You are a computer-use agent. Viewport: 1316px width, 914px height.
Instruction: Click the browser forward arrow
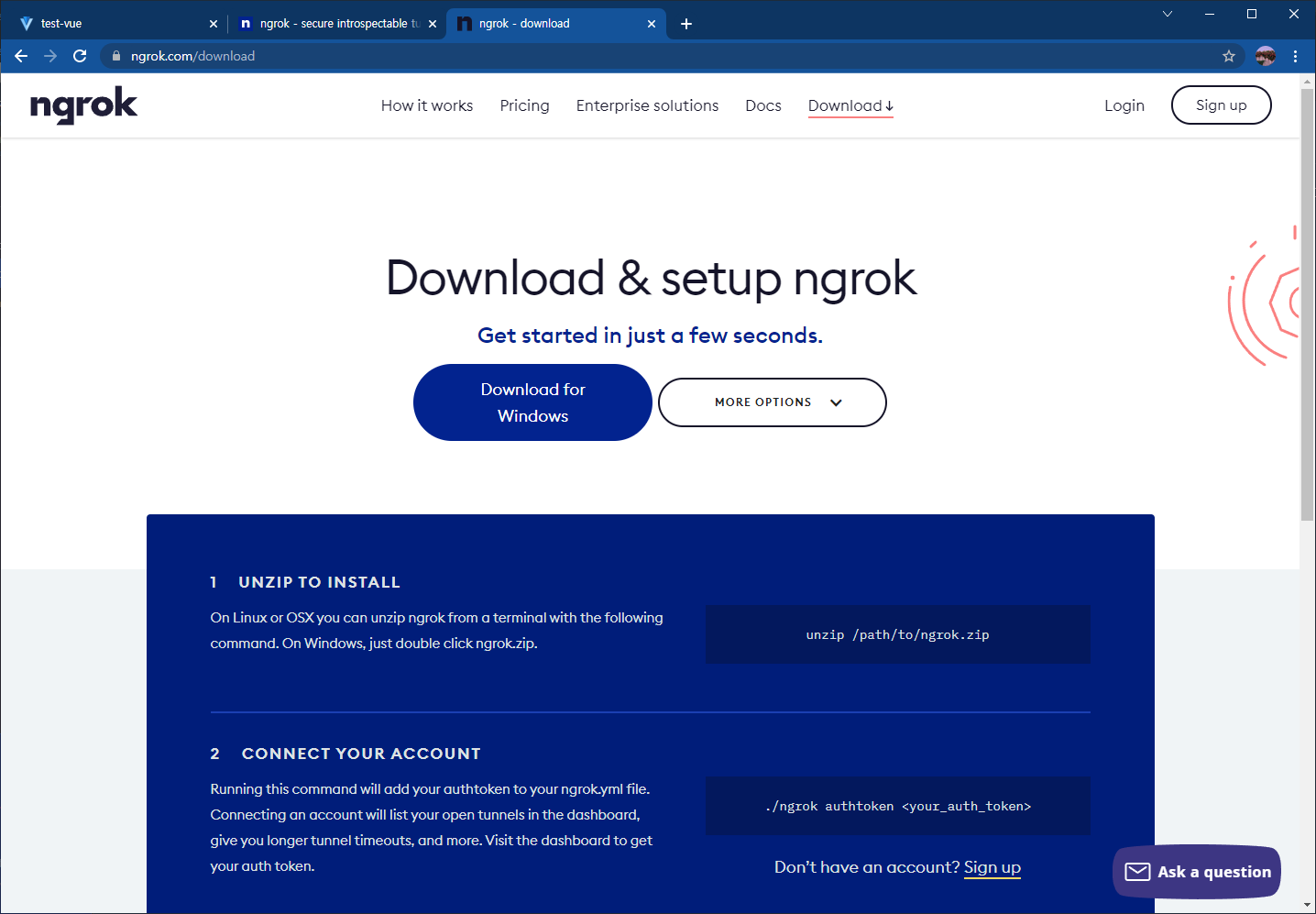pyautogui.click(x=50, y=56)
